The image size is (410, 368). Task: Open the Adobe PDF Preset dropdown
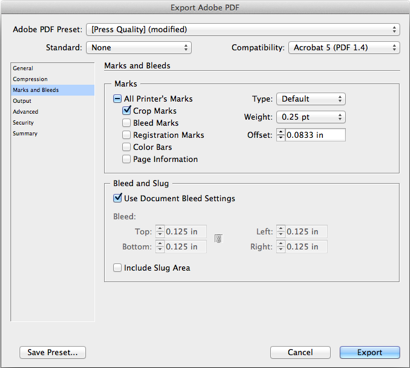click(x=243, y=29)
